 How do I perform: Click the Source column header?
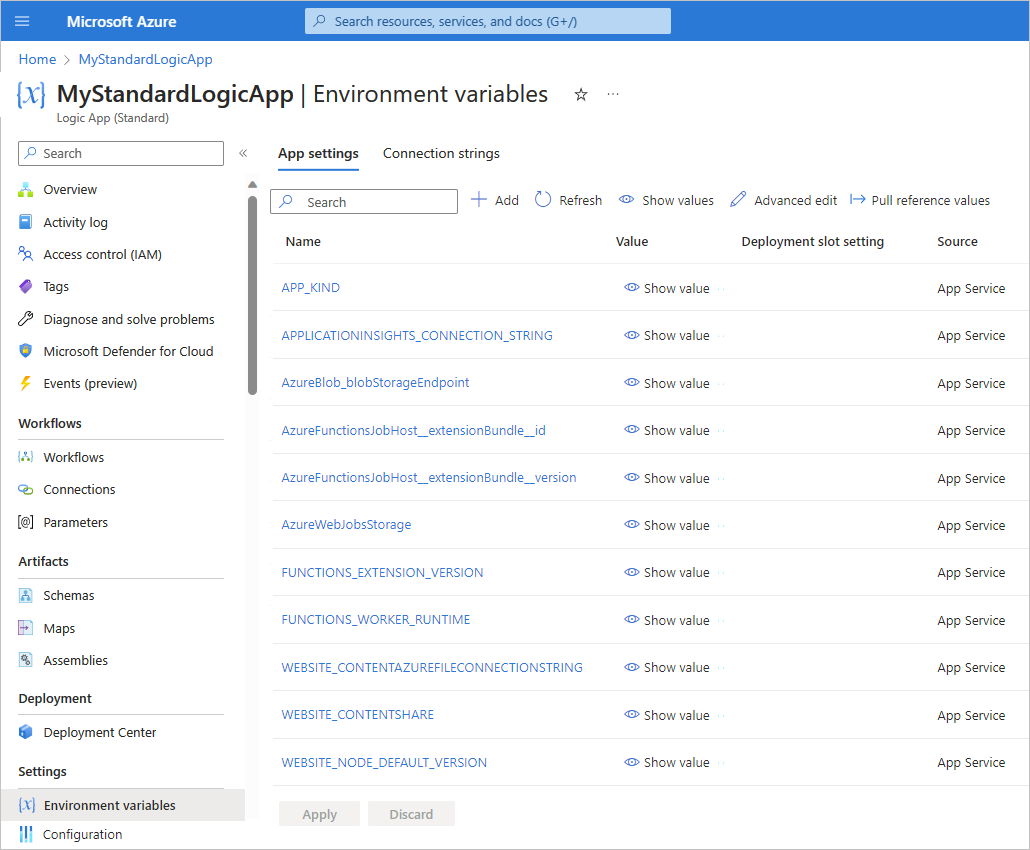point(957,242)
